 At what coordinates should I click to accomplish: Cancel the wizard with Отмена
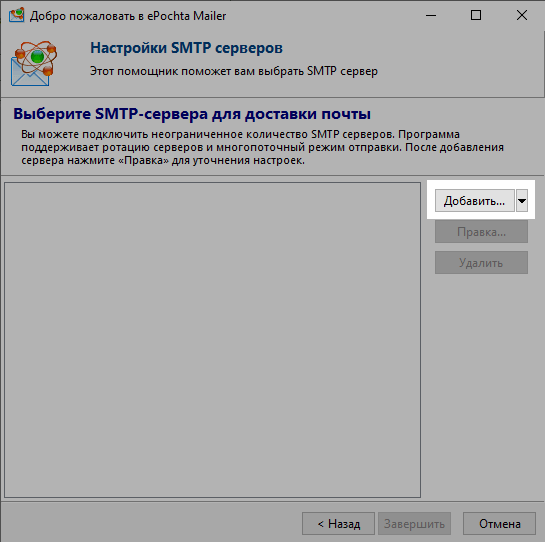pyautogui.click(x=499, y=523)
